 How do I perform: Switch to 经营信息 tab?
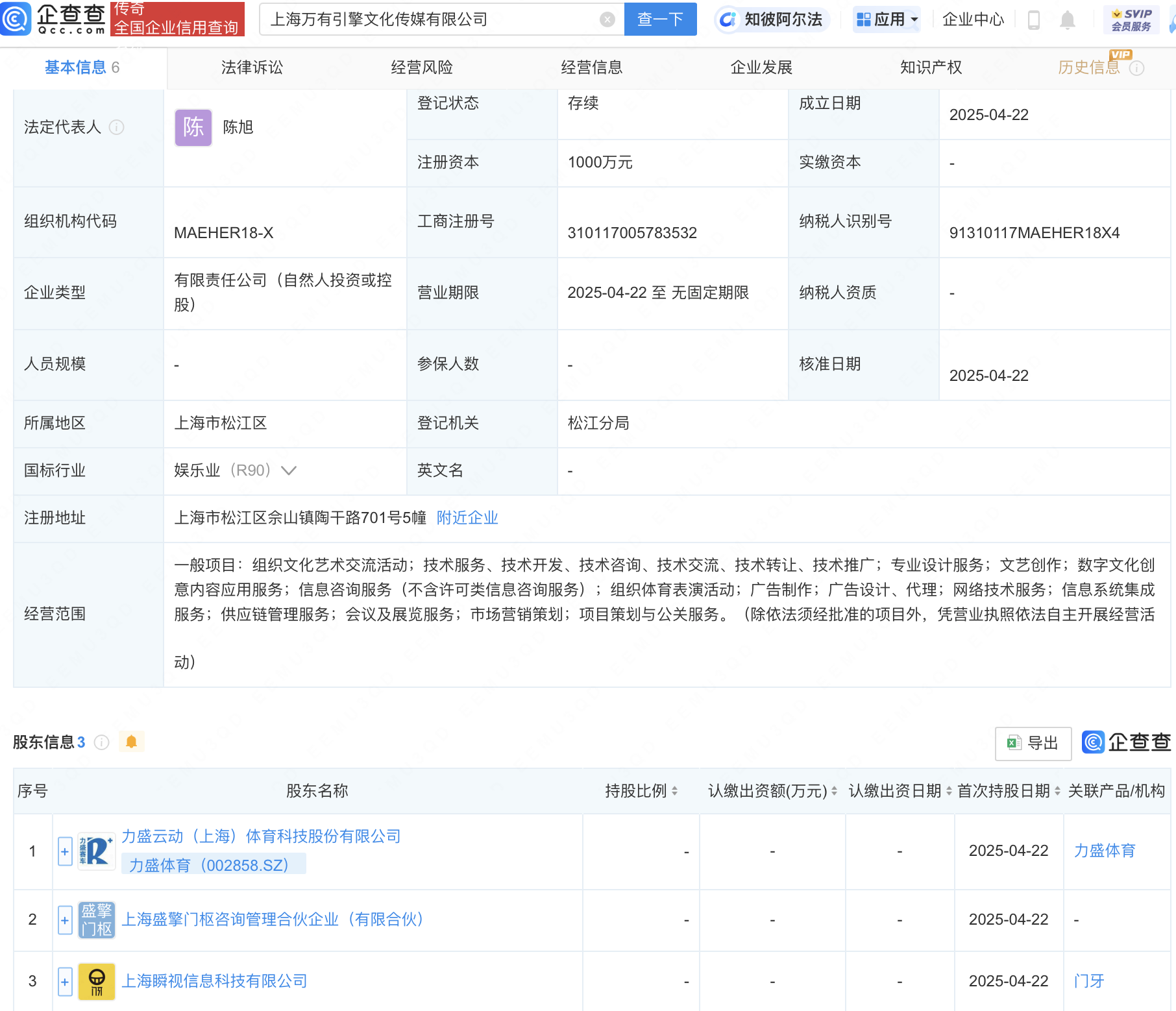point(592,67)
